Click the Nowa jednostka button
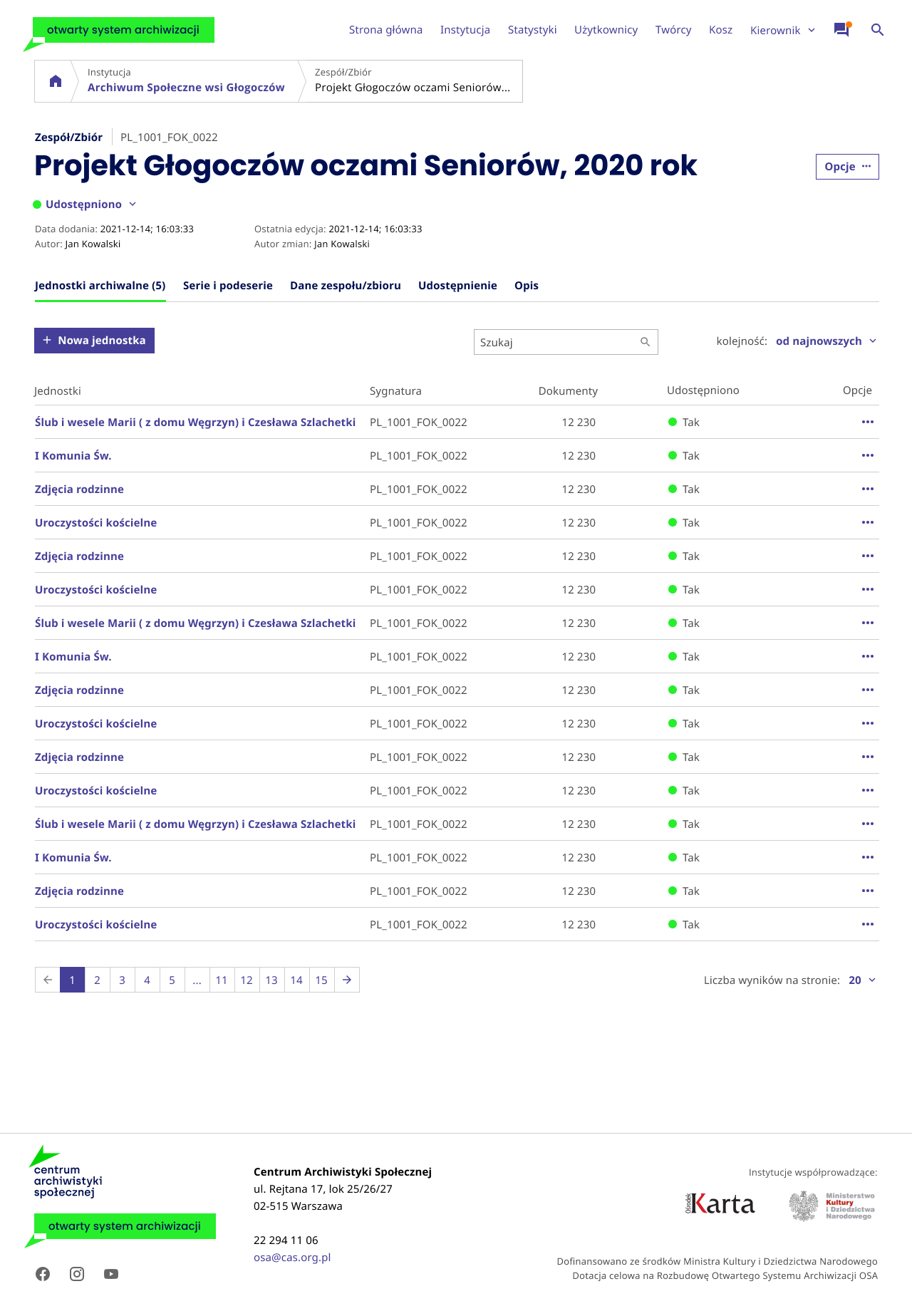The width and height of the screenshot is (912, 1316). point(94,341)
